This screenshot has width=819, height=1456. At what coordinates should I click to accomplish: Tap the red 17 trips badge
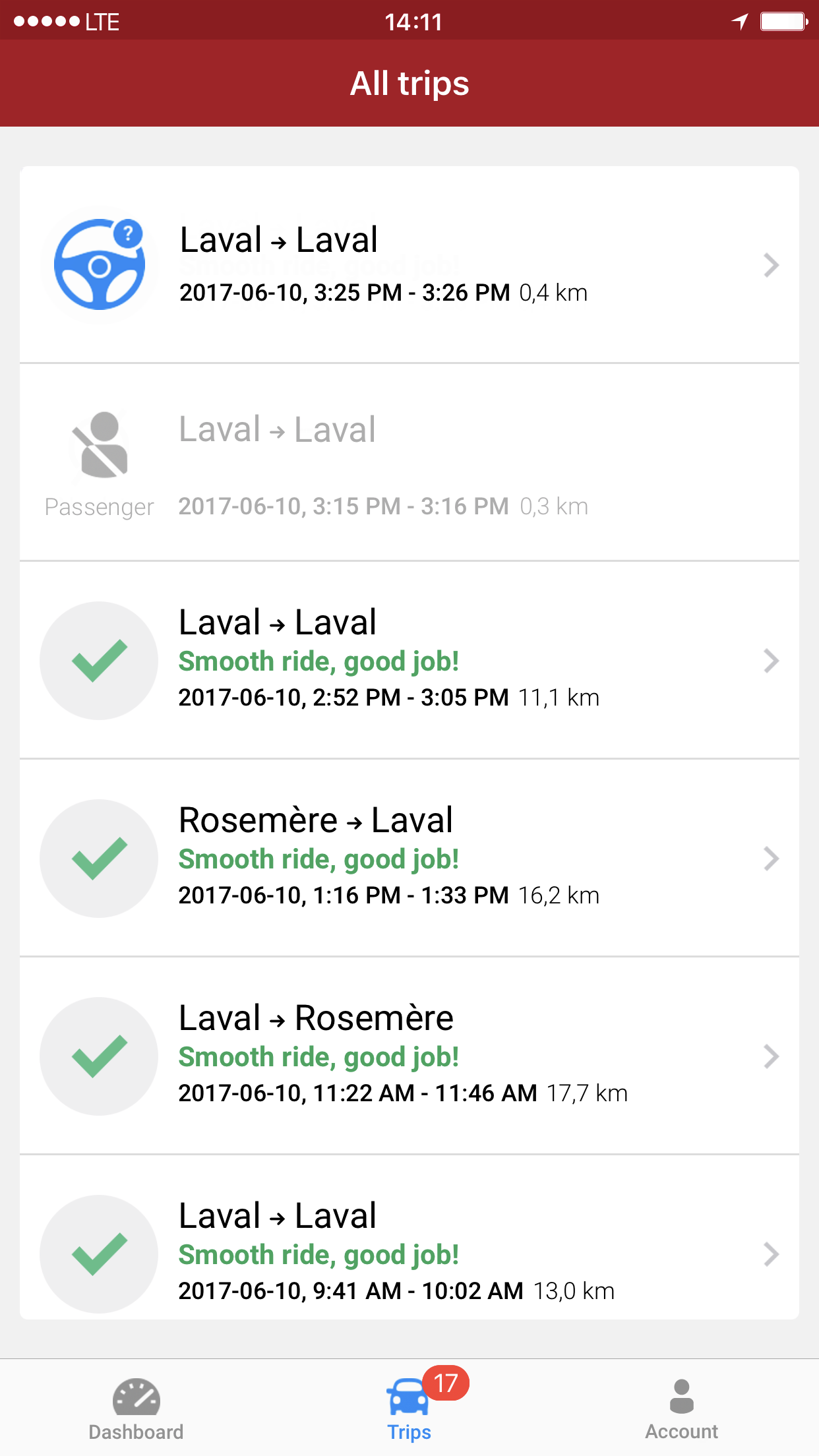point(446,1383)
